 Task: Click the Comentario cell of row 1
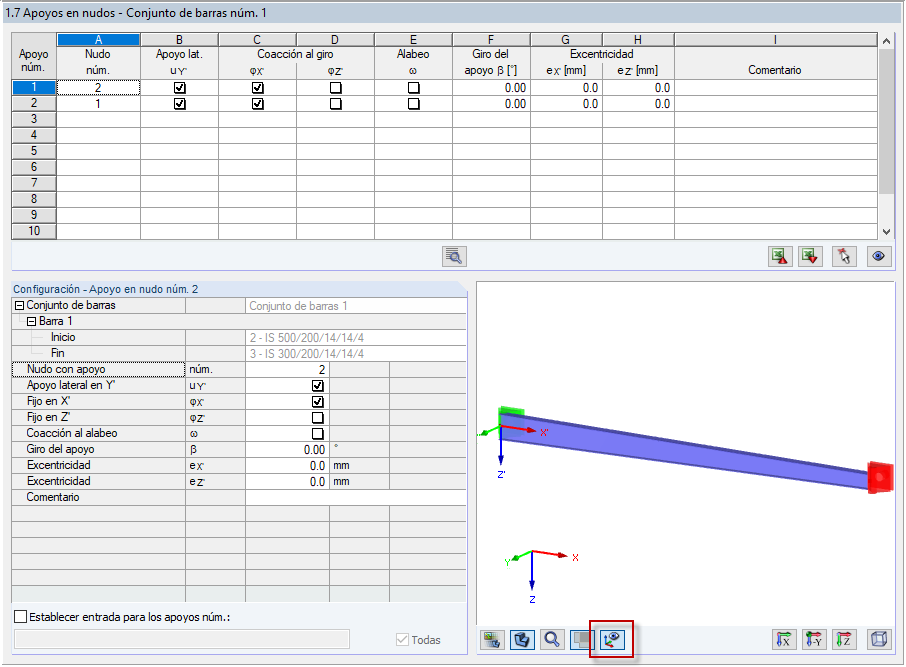775,88
